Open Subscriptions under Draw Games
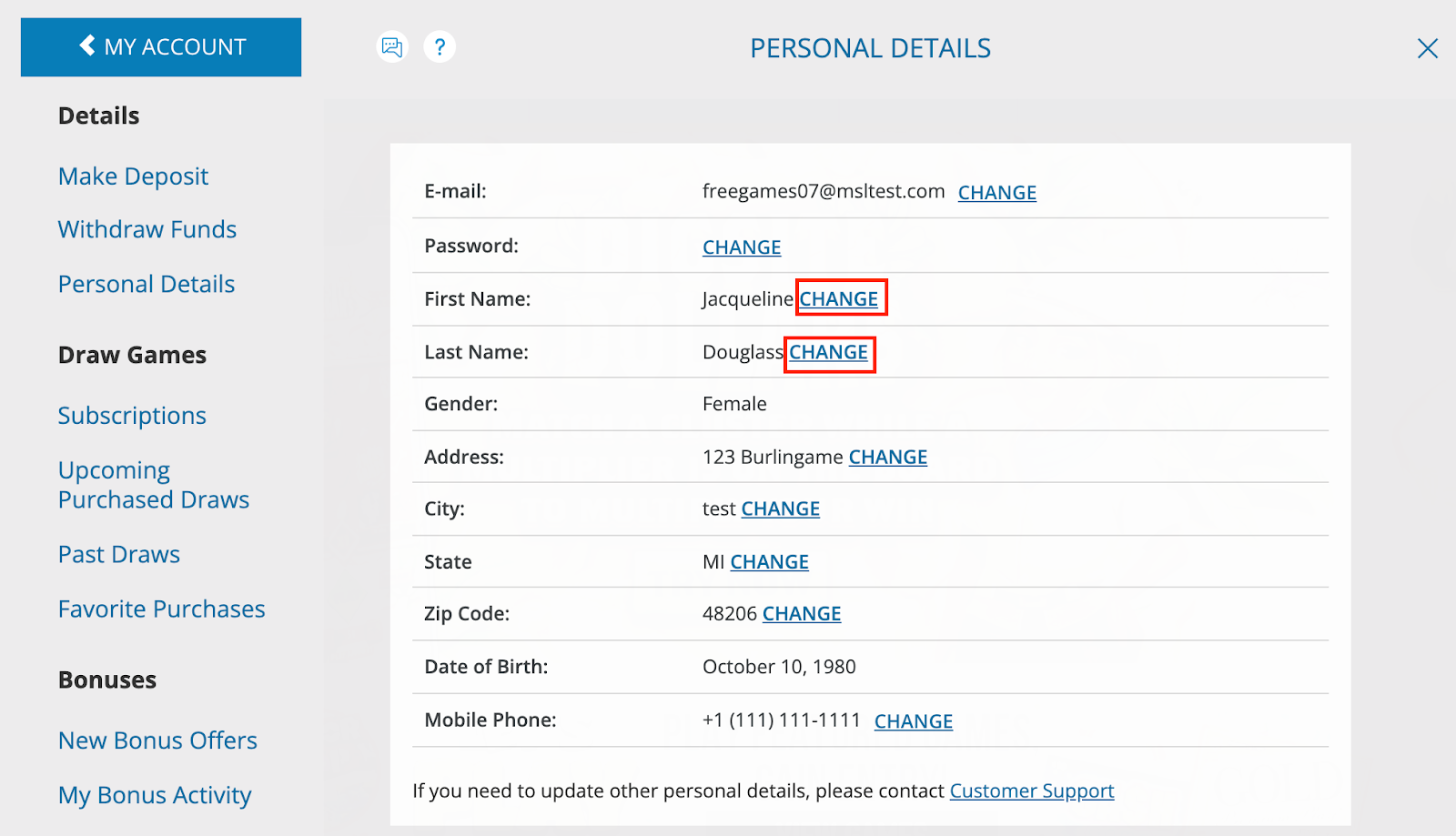Image resolution: width=1456 pixels, height=836 pixels. click(x=131, y=415)
